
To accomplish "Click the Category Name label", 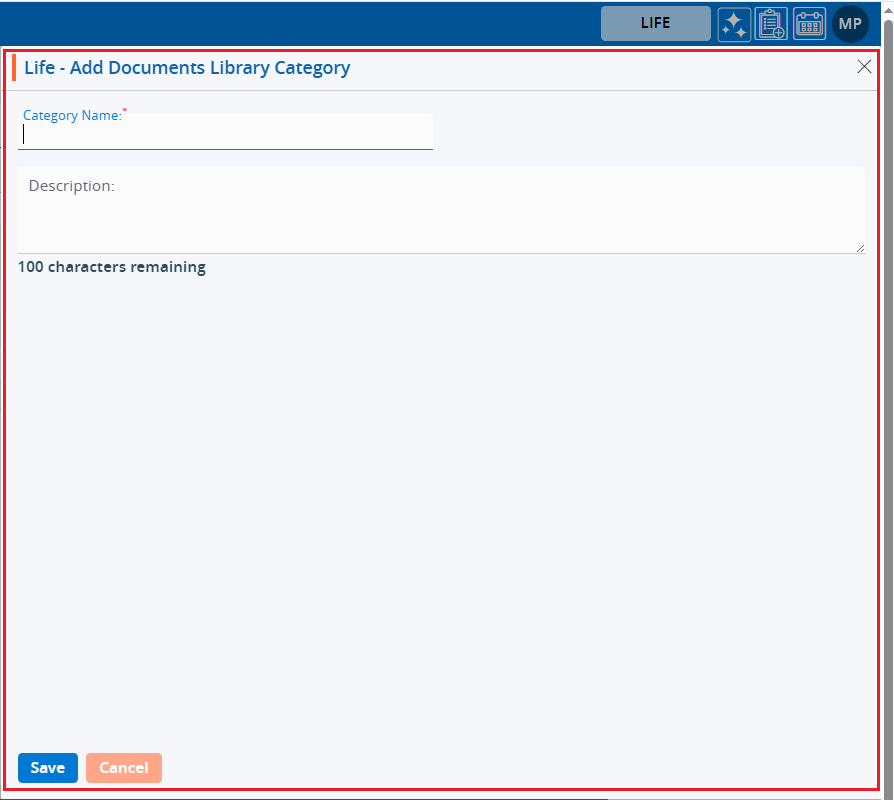I will click(x=71, y=115).
